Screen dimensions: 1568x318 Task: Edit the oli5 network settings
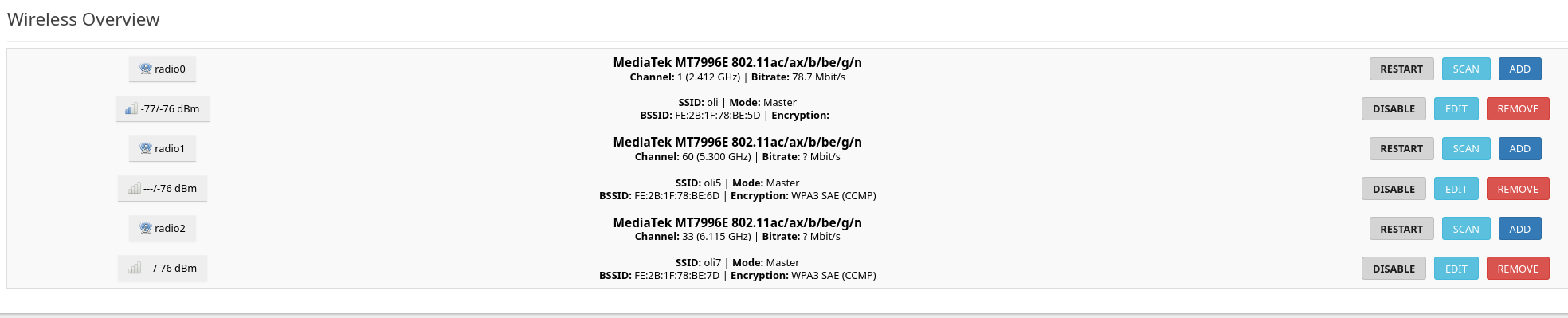click(x=1456, y=189)
